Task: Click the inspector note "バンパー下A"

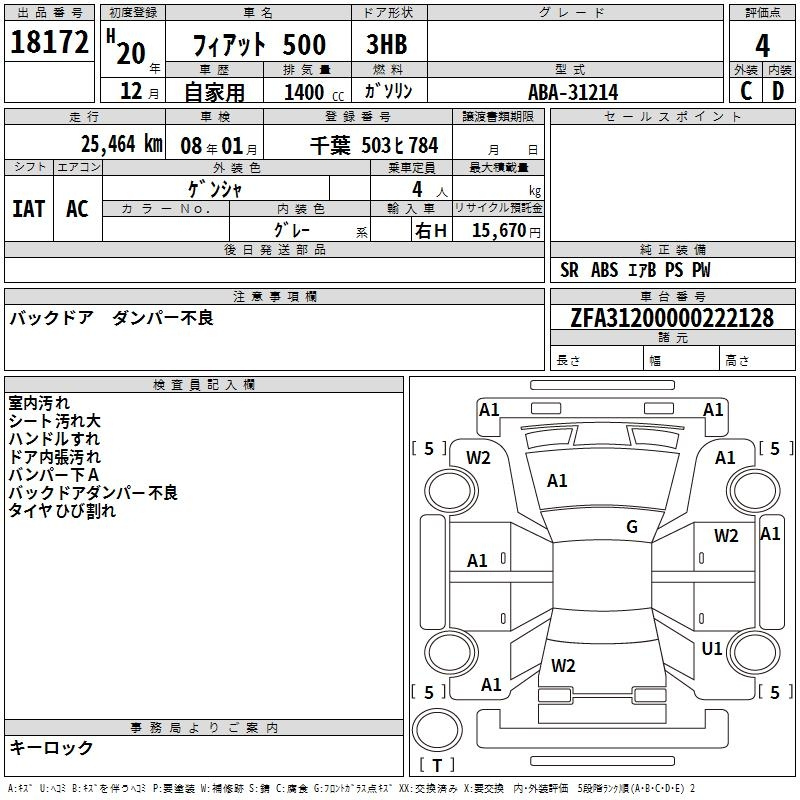Action: pyautogui.click(x=54, y=474)
